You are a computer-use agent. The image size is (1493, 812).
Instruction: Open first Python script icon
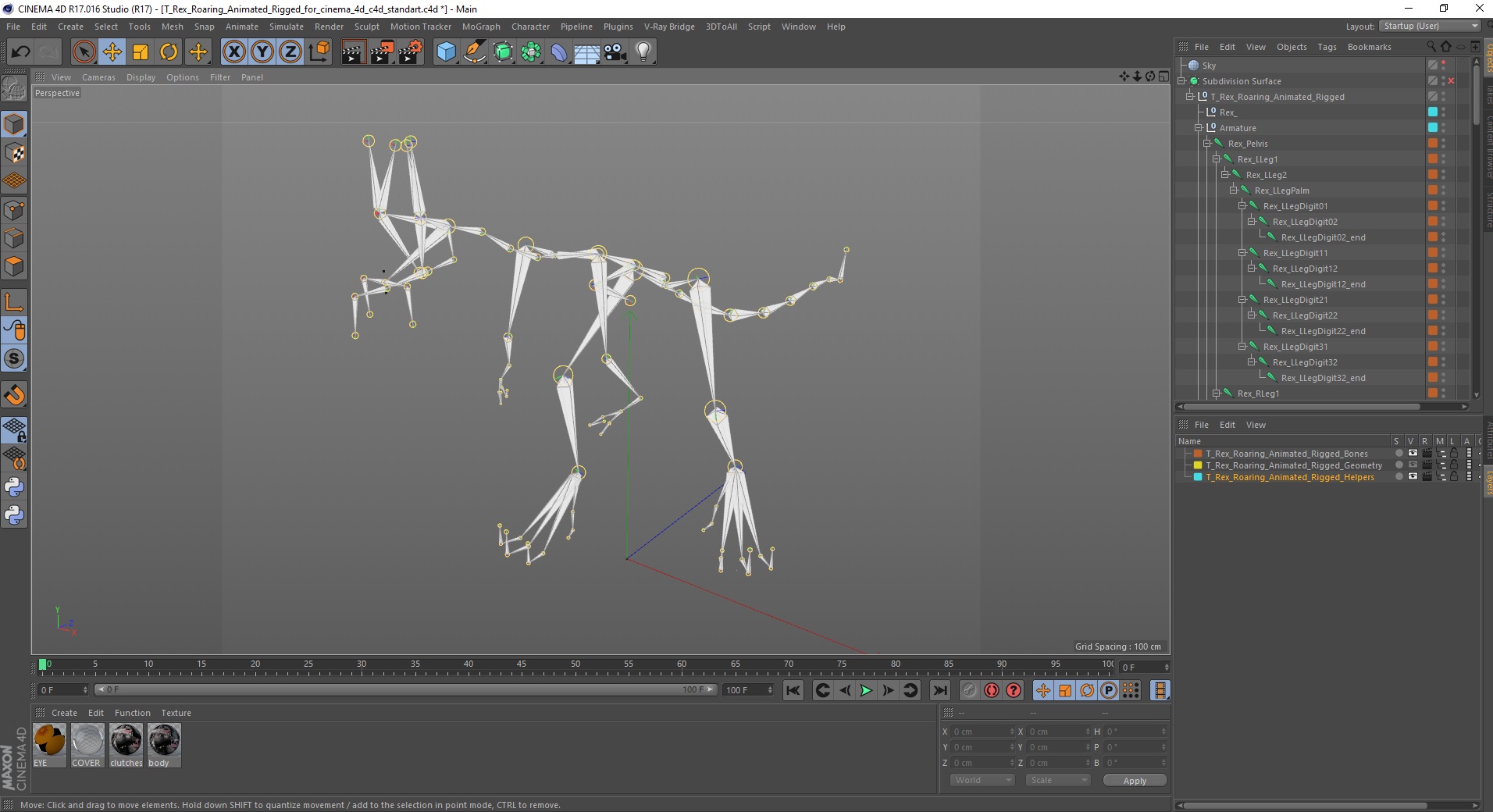click(14, 487)
